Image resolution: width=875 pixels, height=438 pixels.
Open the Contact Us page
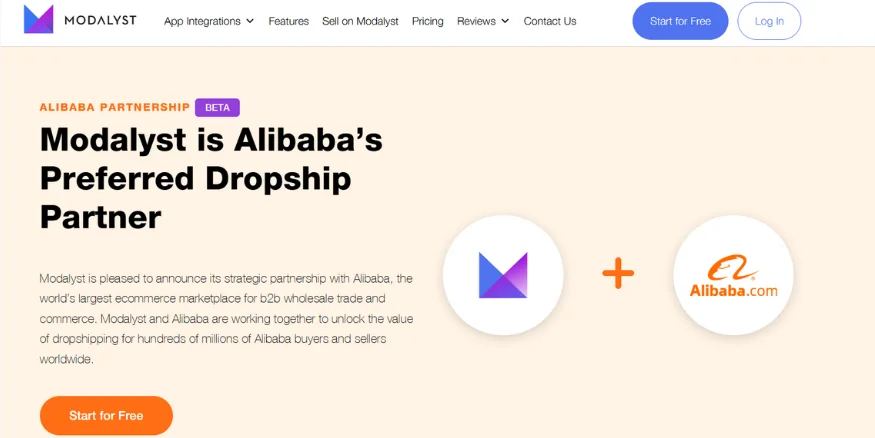click(550, 21)
